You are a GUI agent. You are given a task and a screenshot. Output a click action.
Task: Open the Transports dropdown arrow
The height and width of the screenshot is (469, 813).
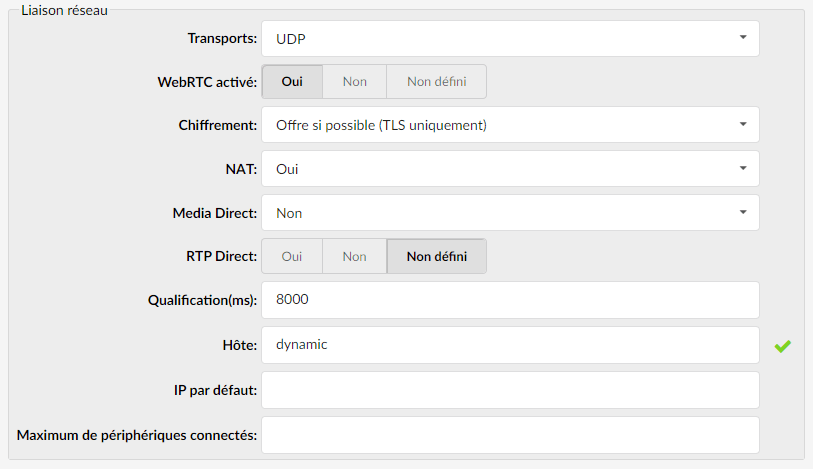(743, 37)
